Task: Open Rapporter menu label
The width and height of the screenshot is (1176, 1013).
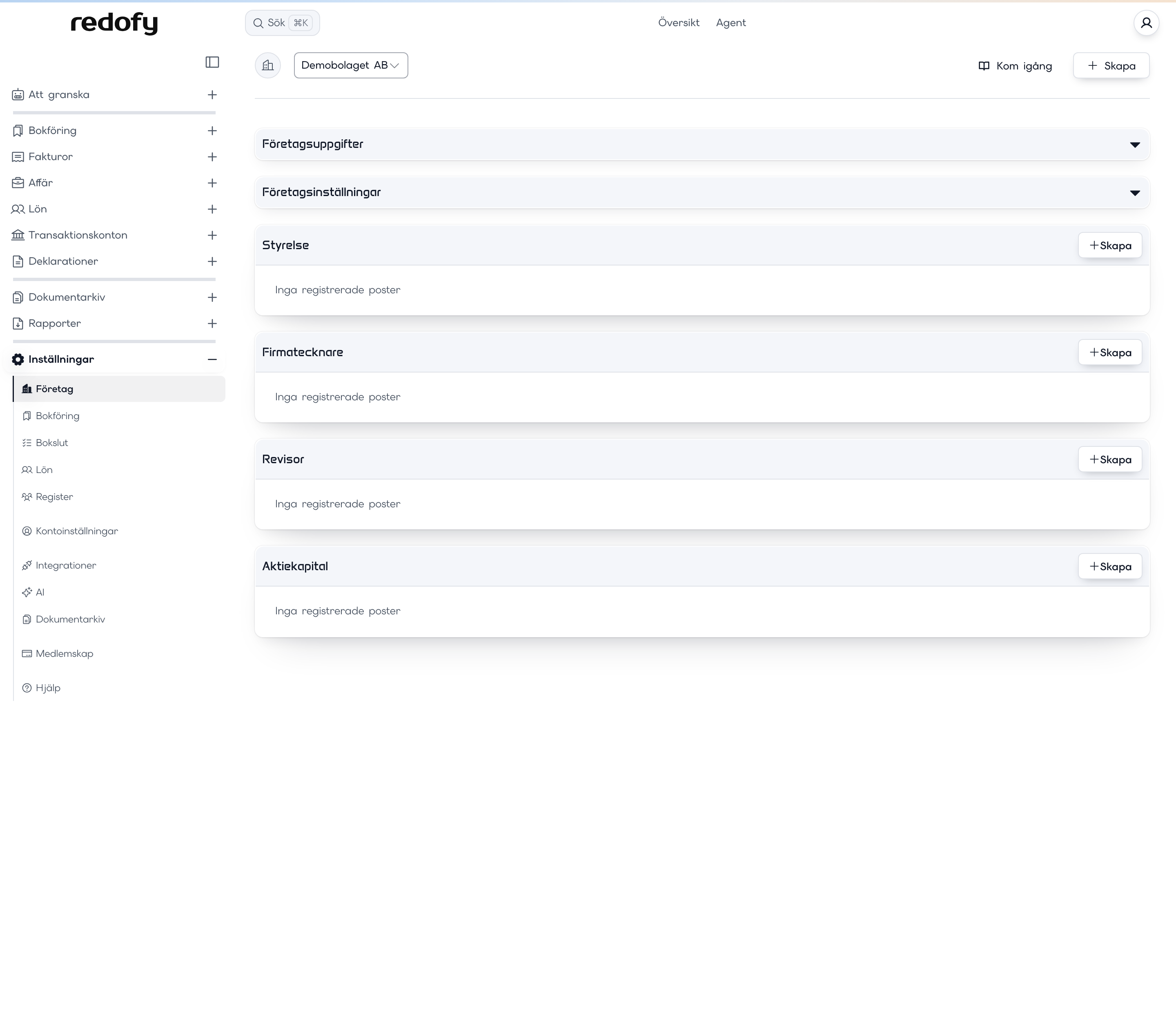Action: point(54,324)
